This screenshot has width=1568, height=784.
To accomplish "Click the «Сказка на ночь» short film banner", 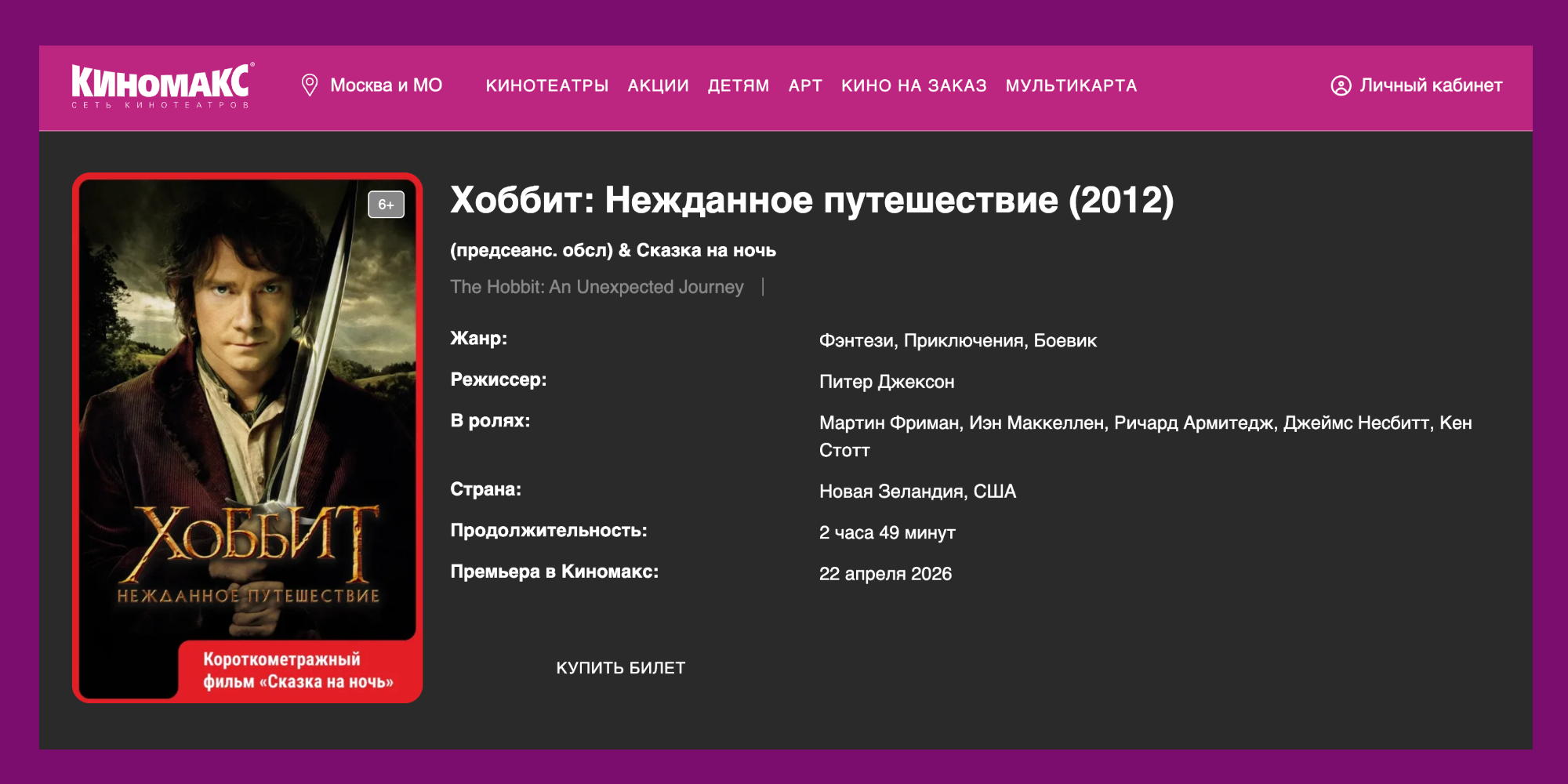I will [298, 671].
